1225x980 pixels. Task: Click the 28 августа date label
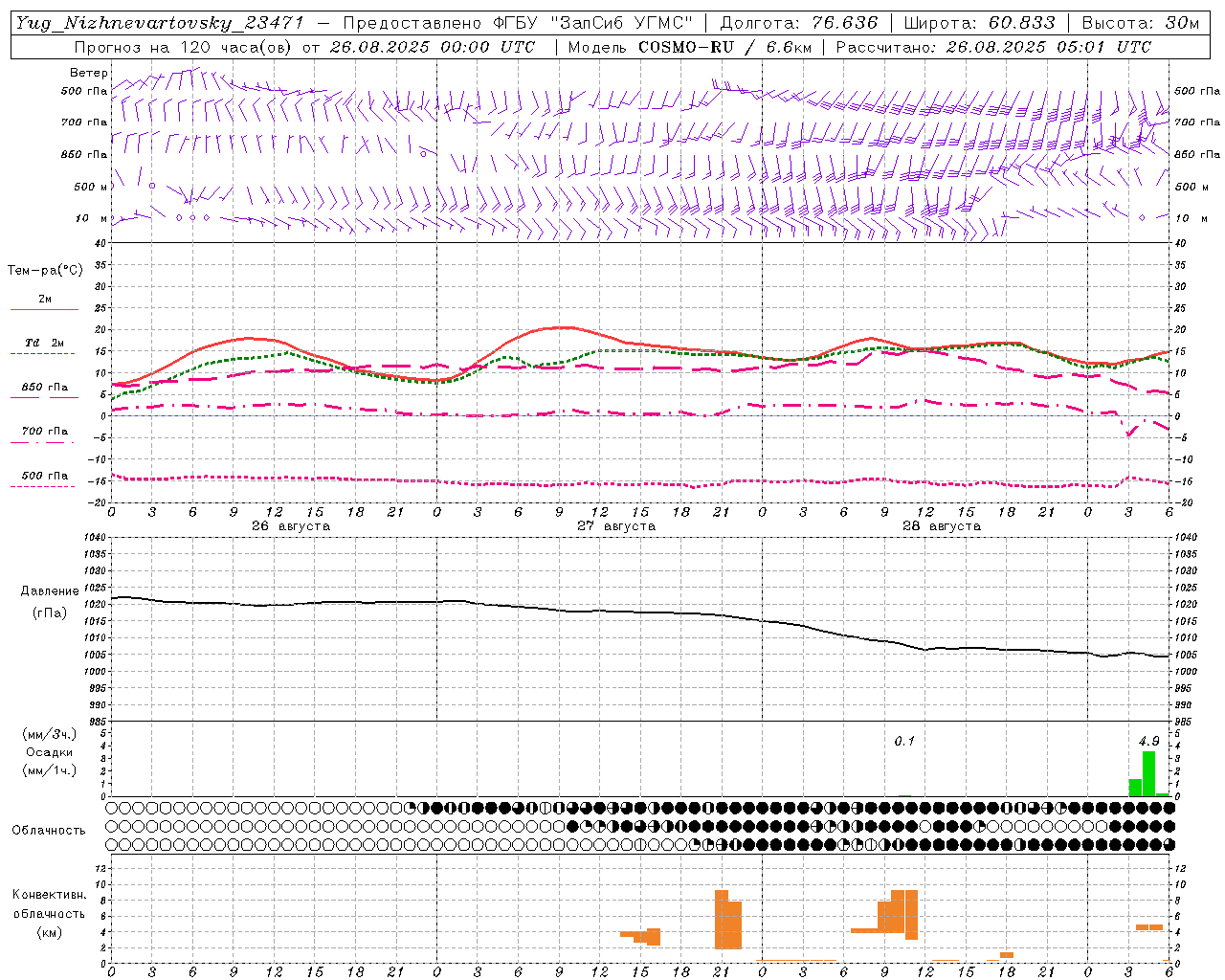pos(942,526)
